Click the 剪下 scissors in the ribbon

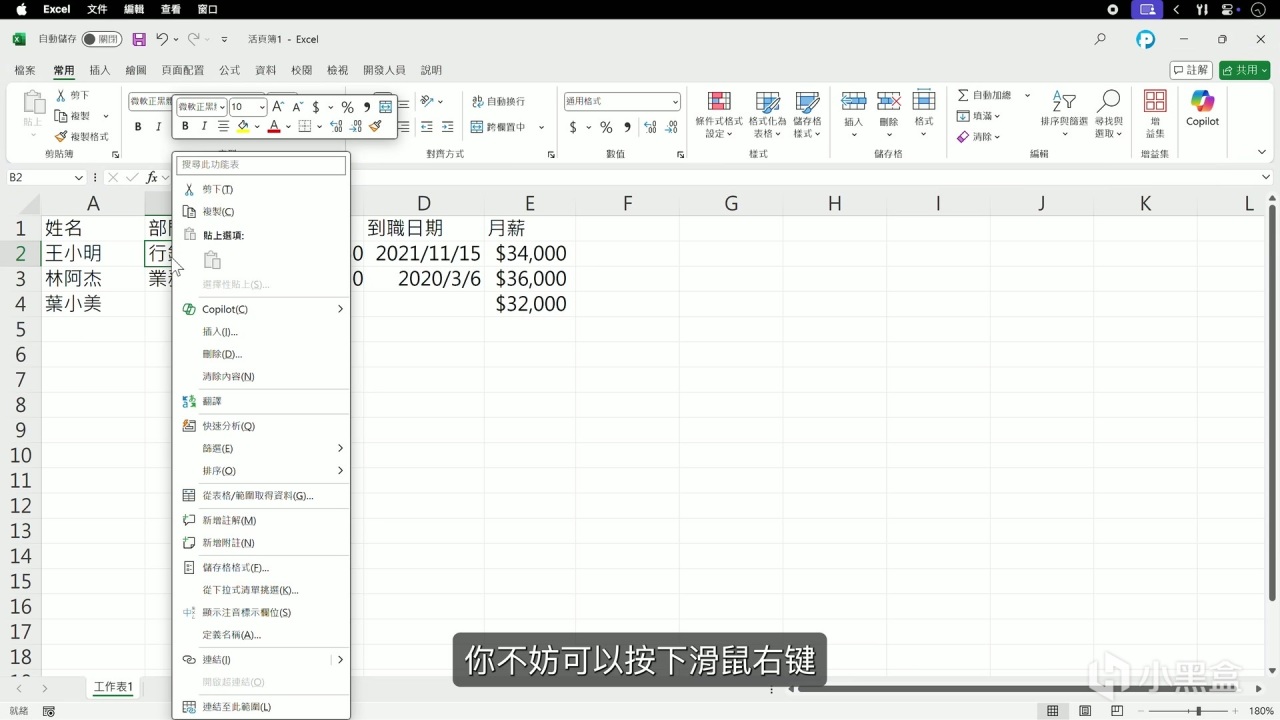pyautogui.click(x=73, y=95)
